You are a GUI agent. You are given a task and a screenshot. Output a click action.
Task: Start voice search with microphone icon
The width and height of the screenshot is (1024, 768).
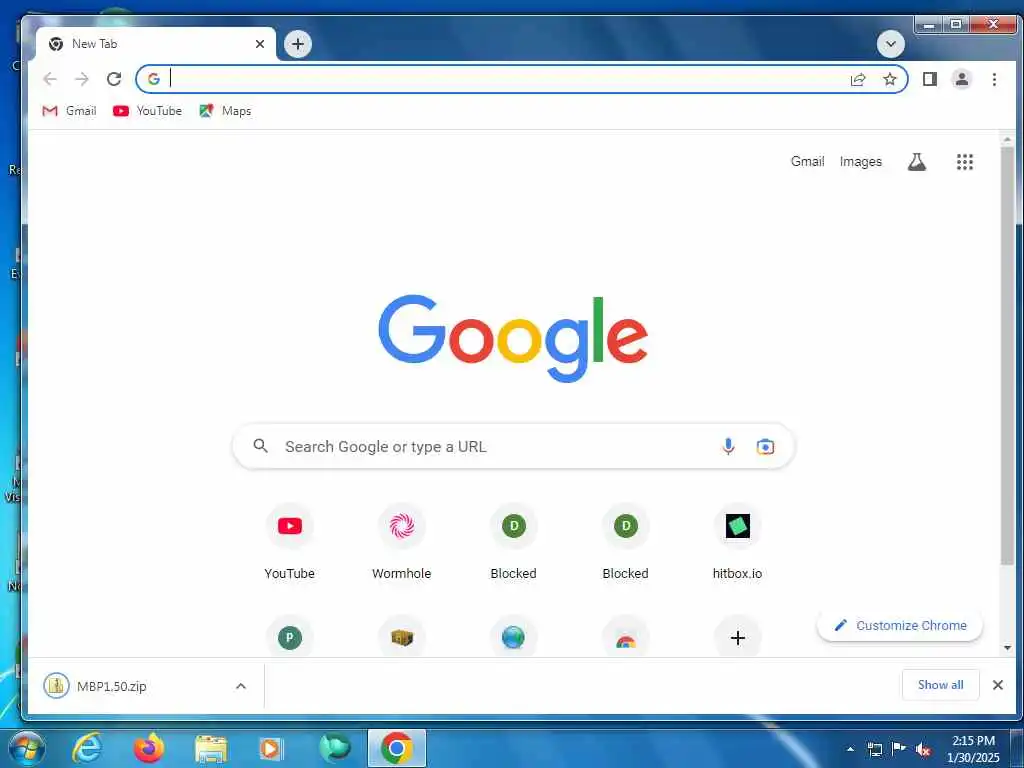coord(728,447)
